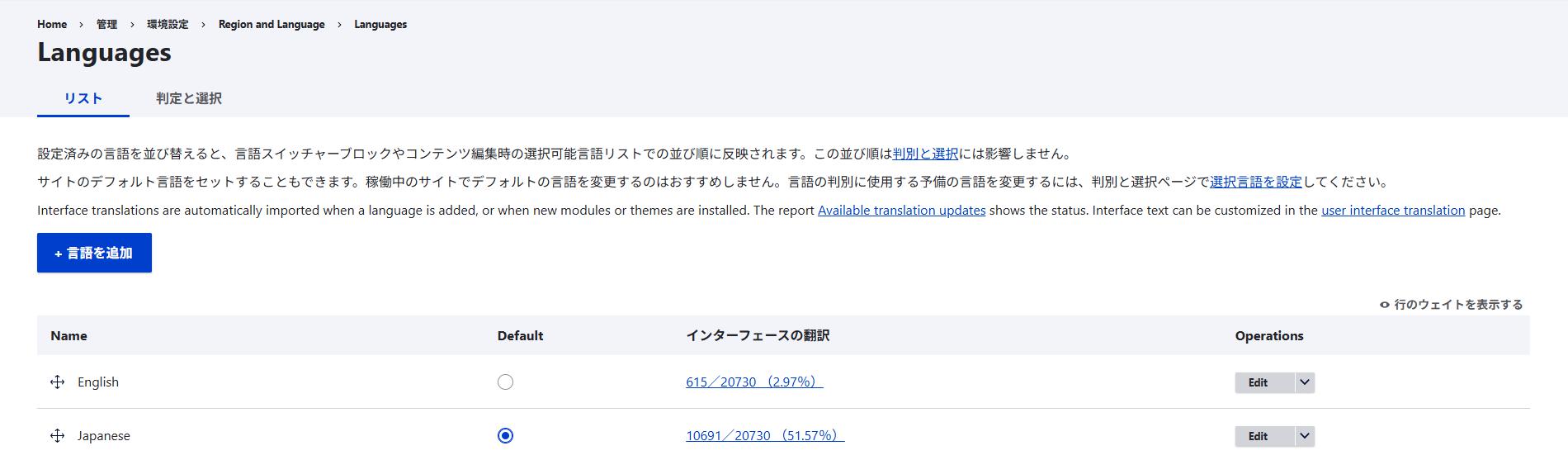Navigate to Region and Language breadcrumb
Screen dimensions: 1568x460
[272, 24]
